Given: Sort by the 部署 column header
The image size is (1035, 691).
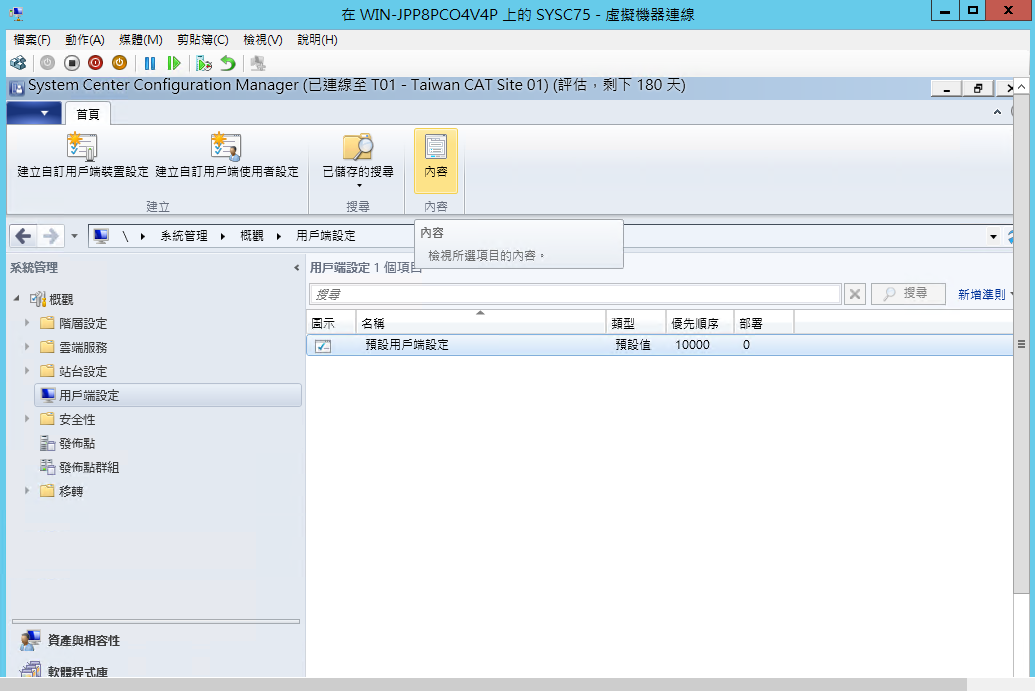Looking at the screenshot, I should (764, 323).
